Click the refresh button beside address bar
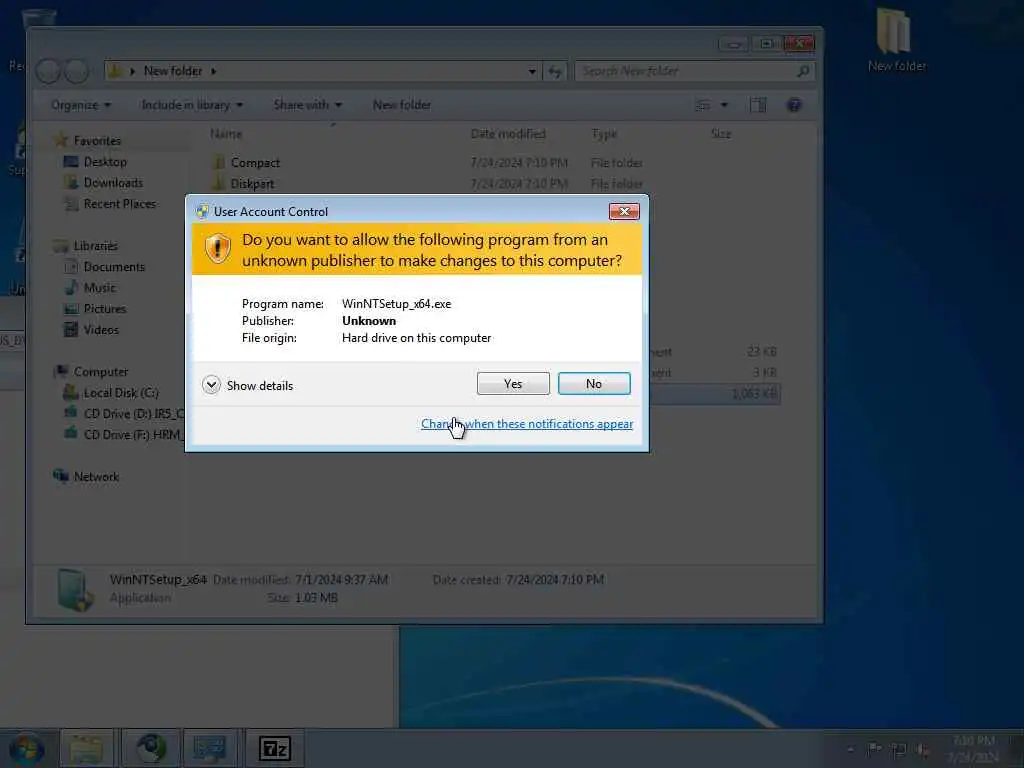The image size is (1024, 768). click(555, 71)
